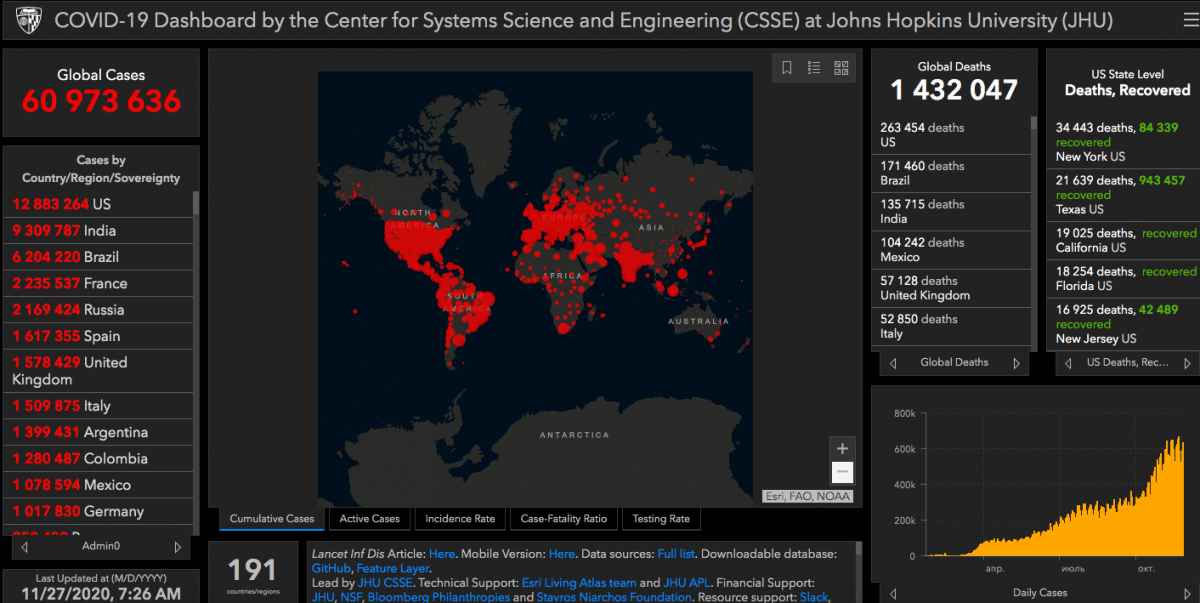Open the Slack link
Viewport: 1200px width, 603px height.
click(x=814, y=597)
